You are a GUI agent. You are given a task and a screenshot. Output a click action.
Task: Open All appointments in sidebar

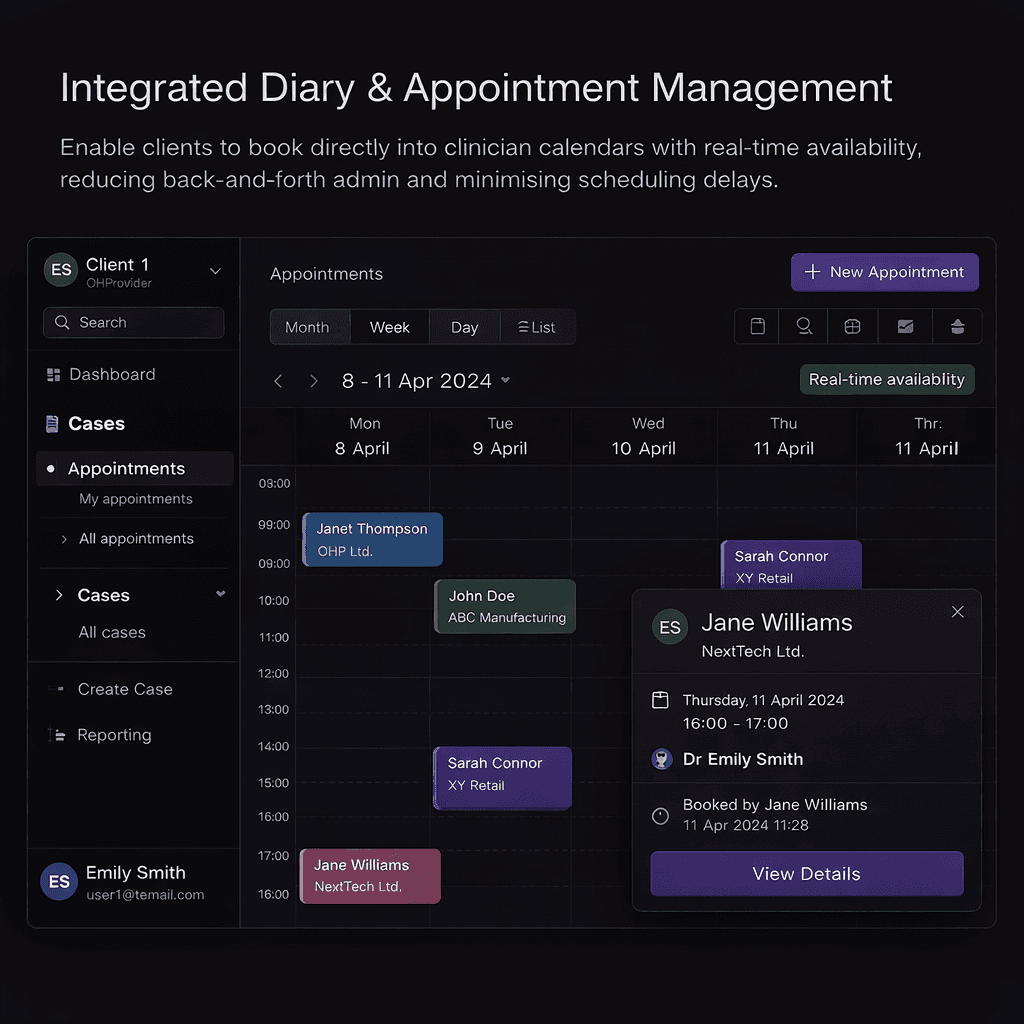(136, 539)
